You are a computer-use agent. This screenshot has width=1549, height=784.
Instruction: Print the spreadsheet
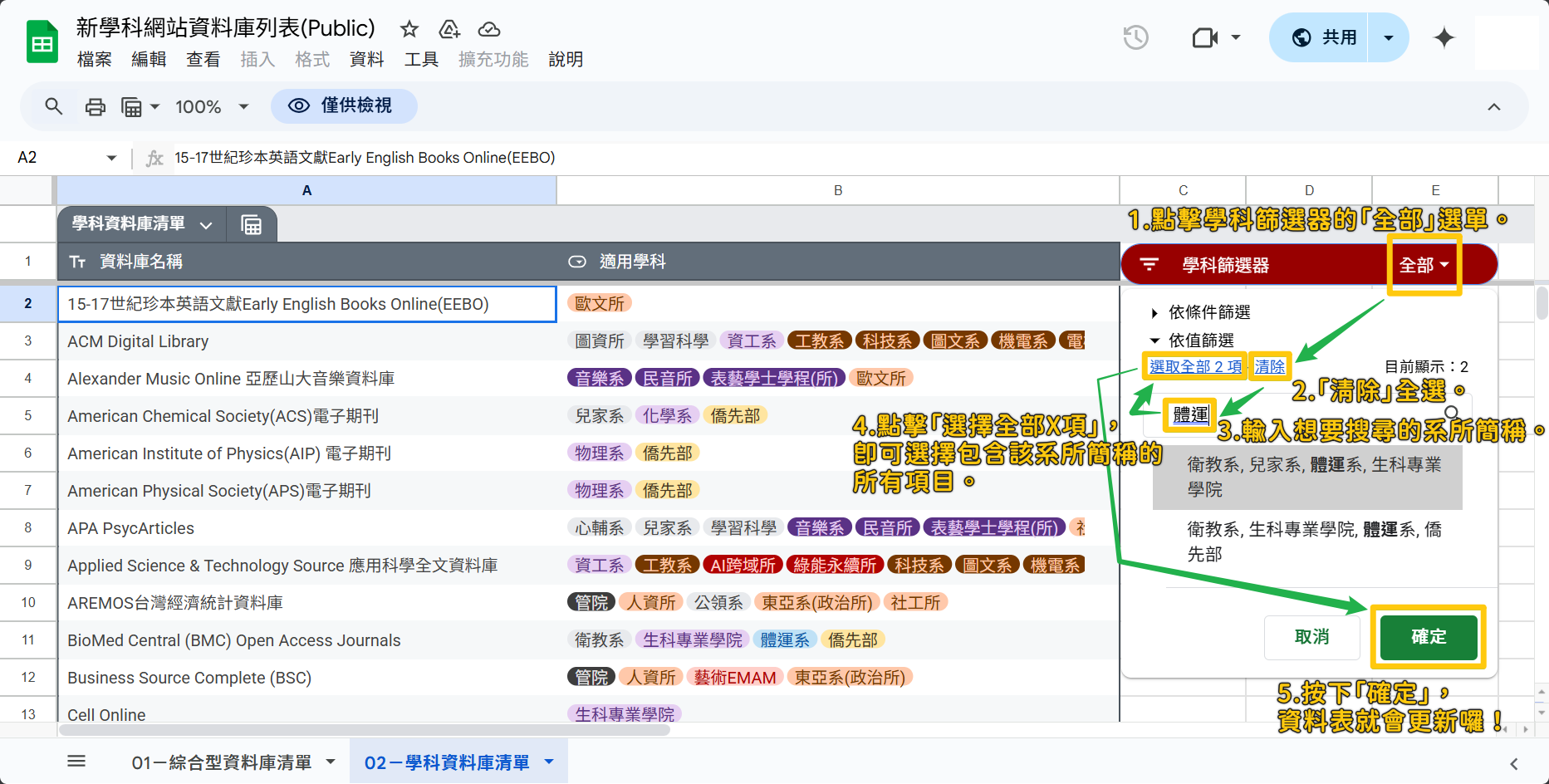pos(96,106)
